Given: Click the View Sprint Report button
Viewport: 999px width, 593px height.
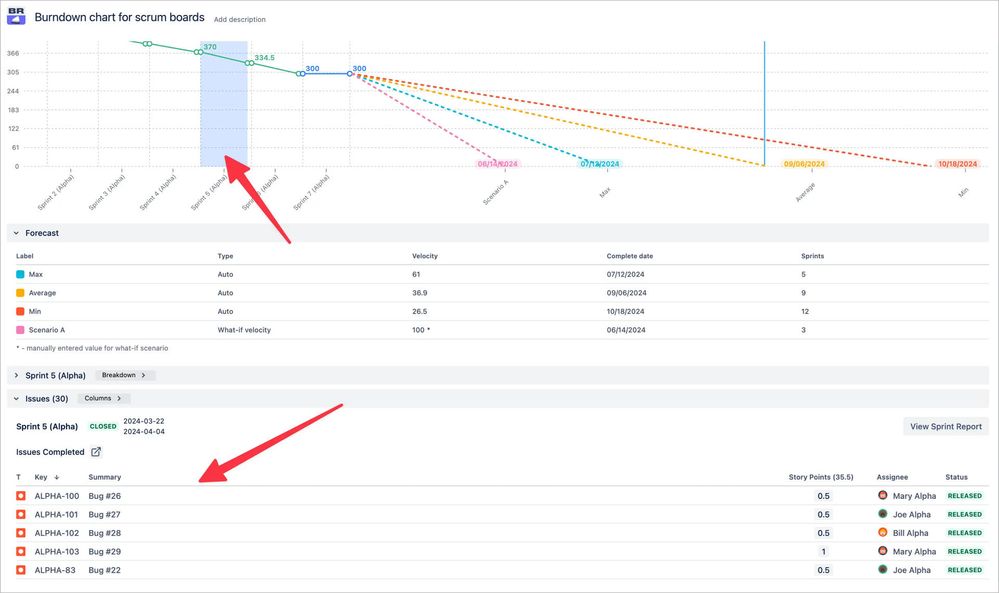Looking at the screenshot, I should [944, 425].
